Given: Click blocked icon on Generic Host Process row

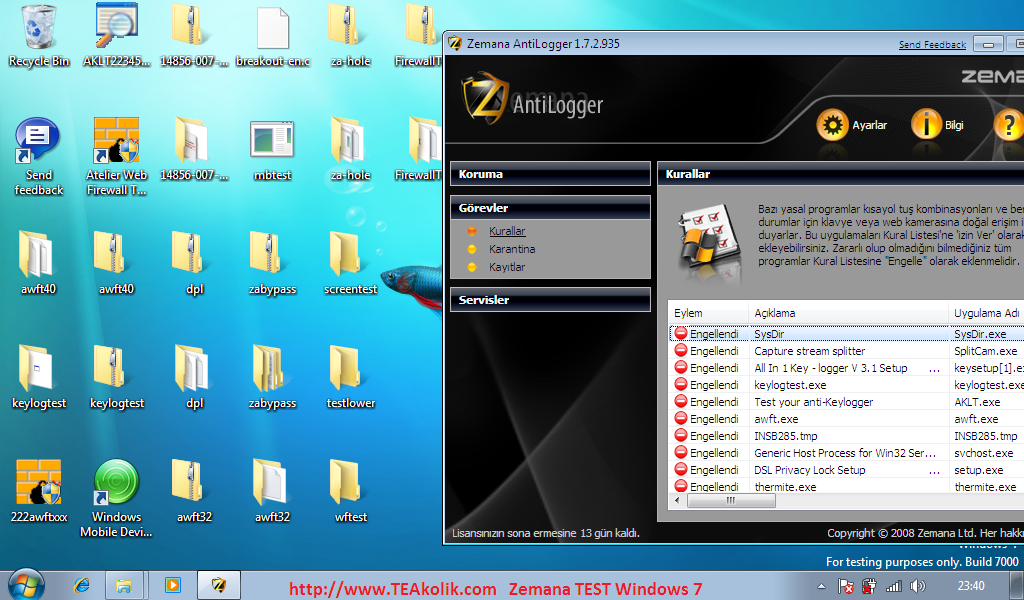Looking at the screenshot, I should click(x=680, y=452).
